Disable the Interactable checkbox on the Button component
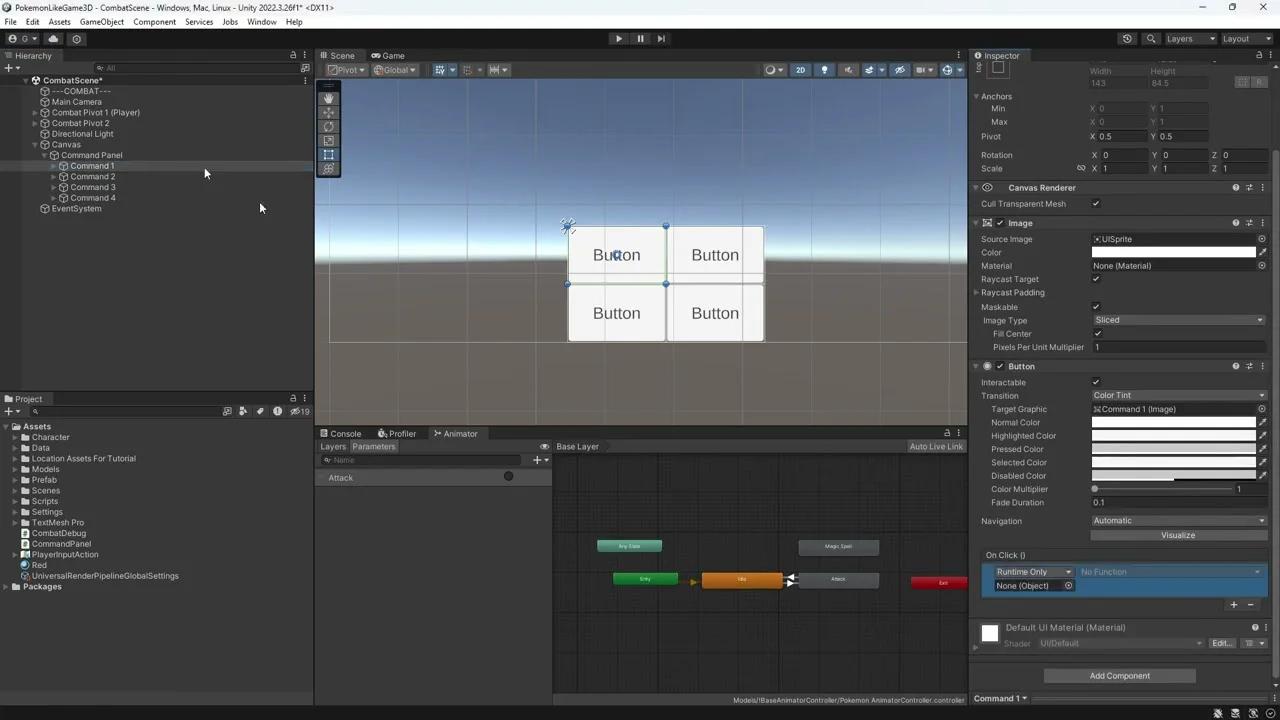 point(1095,382)
